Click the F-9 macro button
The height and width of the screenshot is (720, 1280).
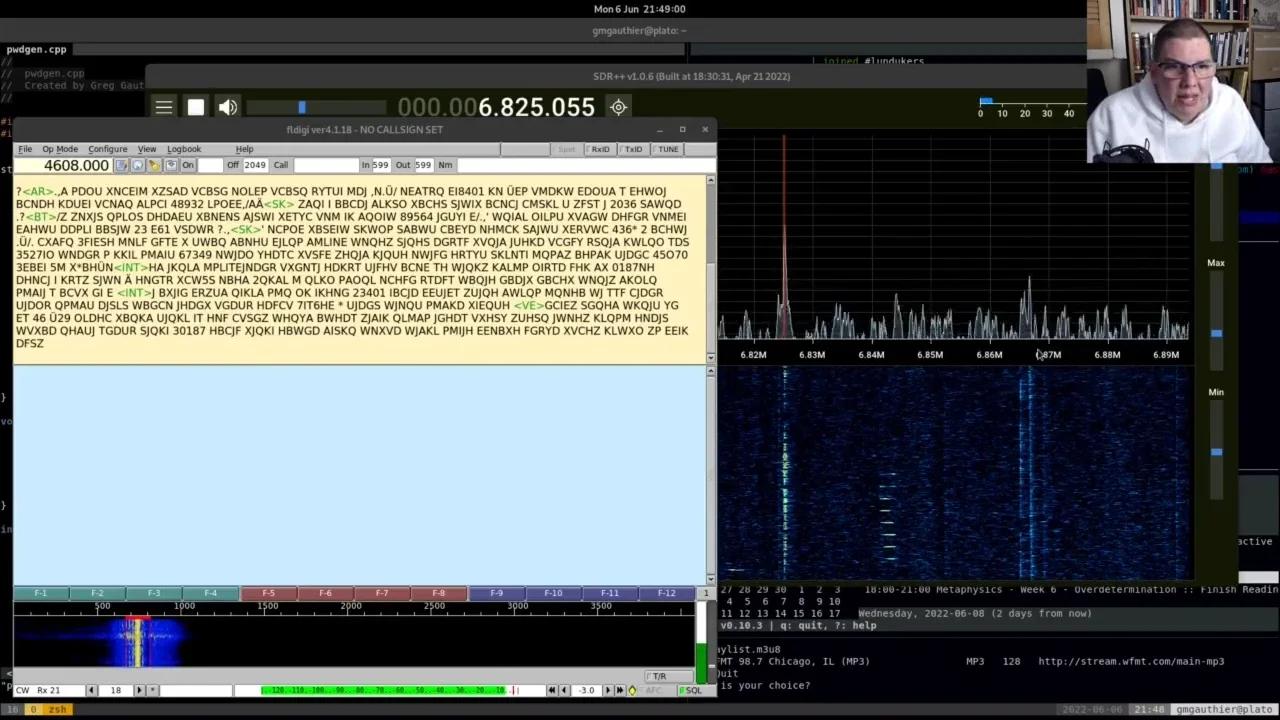coord(496,593)
